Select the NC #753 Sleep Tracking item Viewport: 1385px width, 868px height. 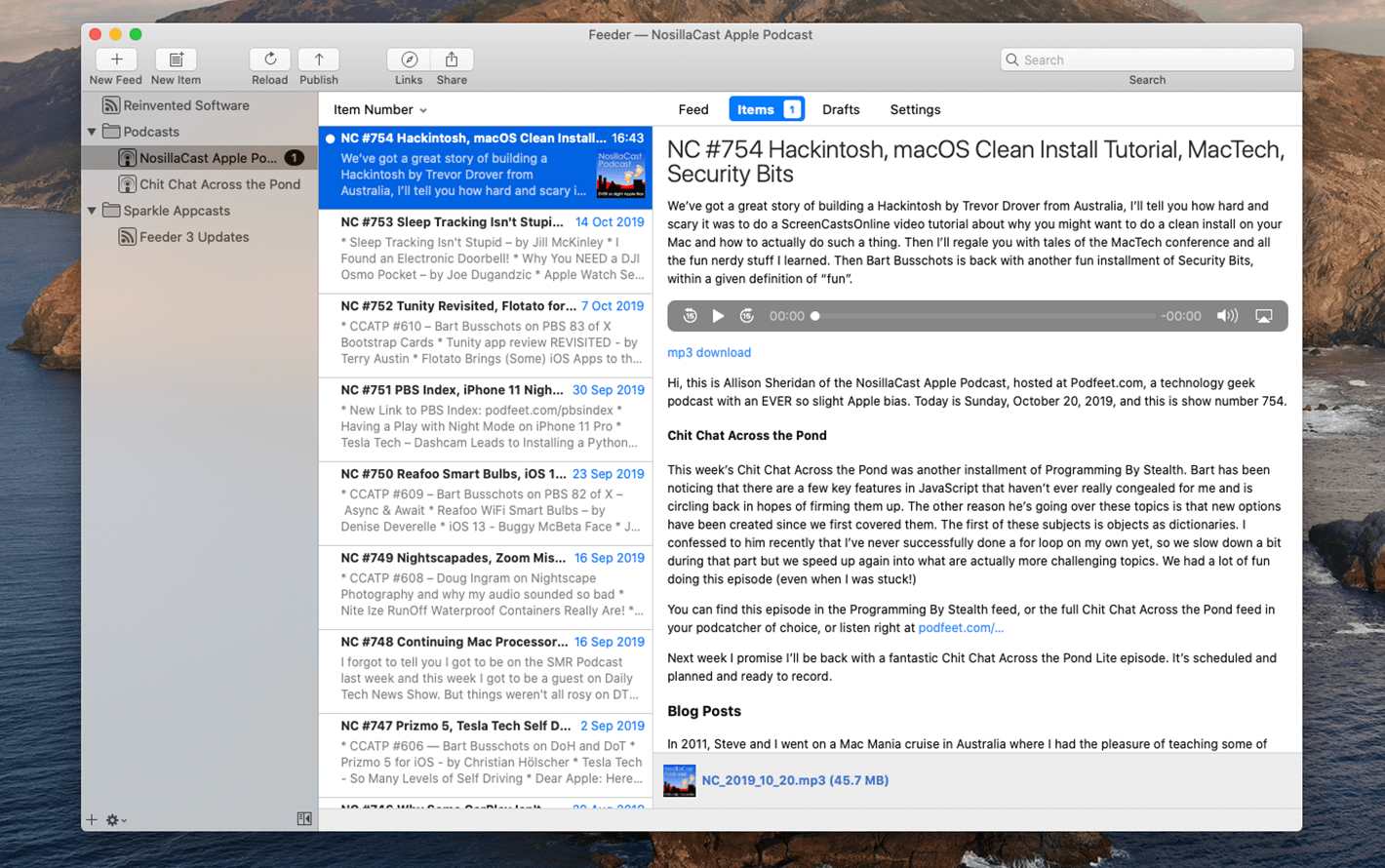point(486,252)
